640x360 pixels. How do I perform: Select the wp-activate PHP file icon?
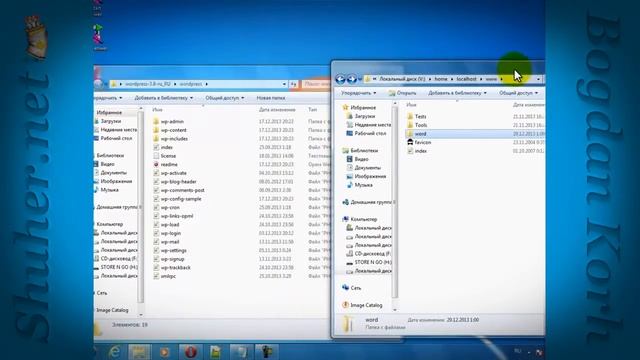(156, 173)
